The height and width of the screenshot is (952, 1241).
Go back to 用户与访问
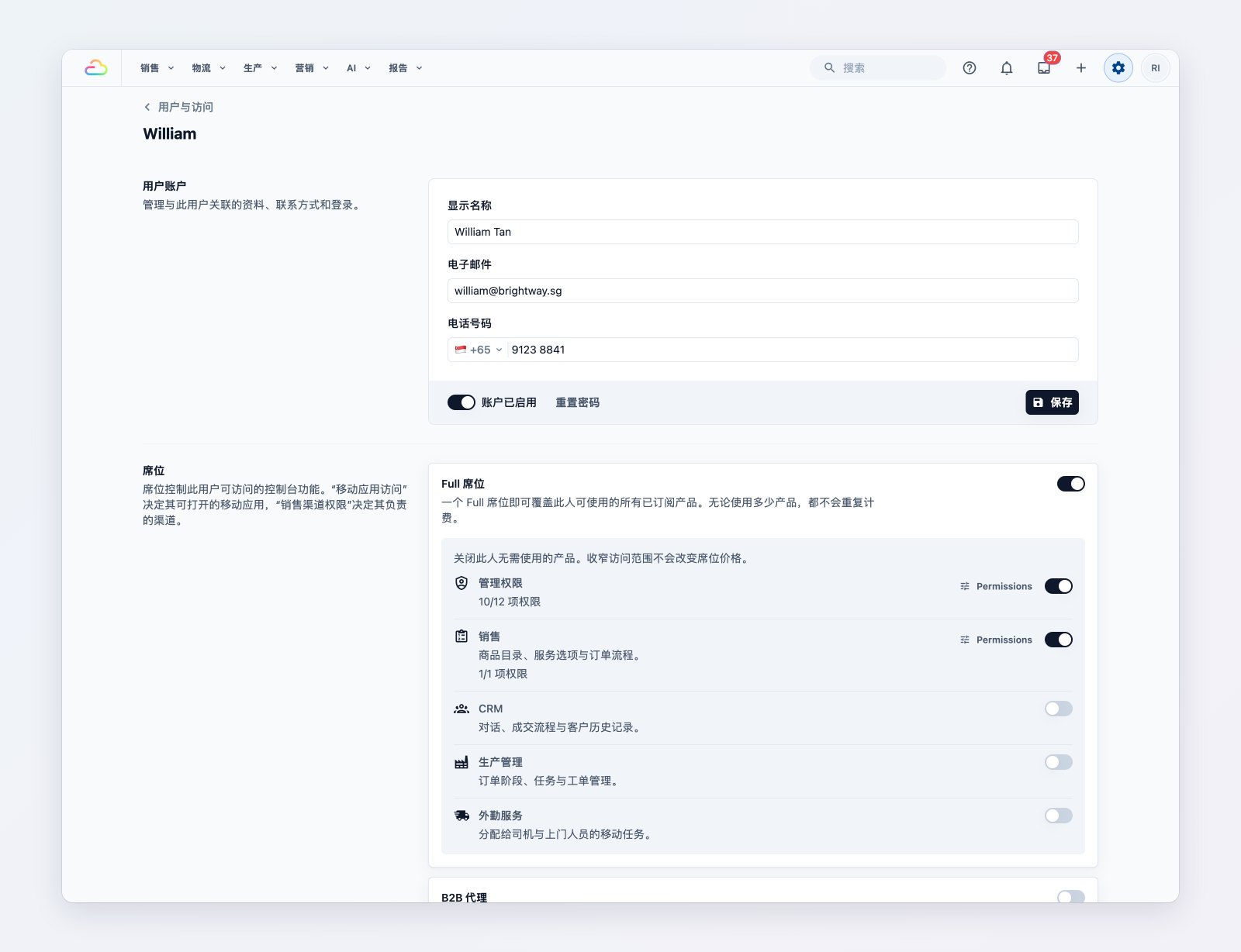click(x=178, y=107)
